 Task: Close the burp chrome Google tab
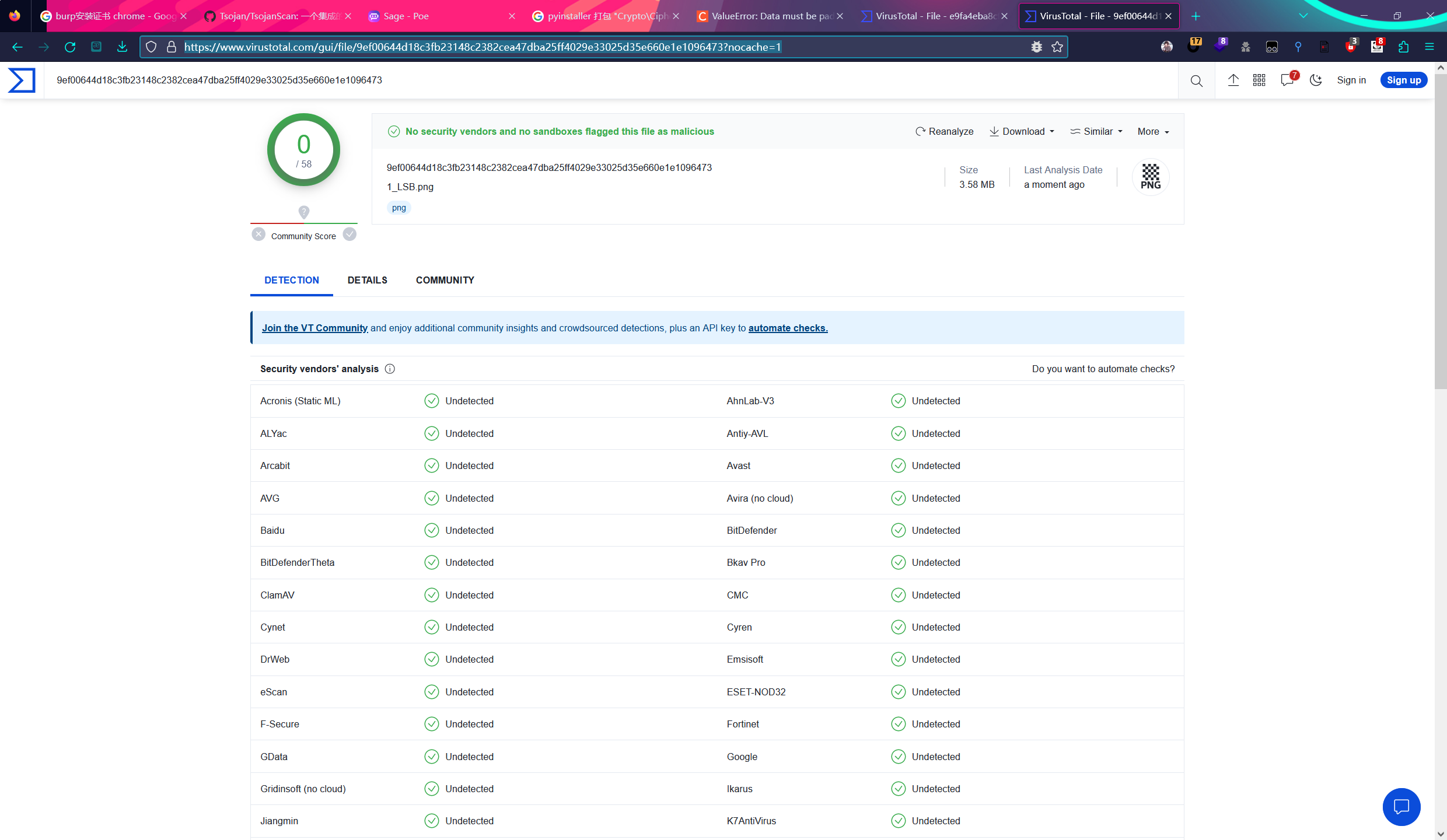(x=184, y=16)
